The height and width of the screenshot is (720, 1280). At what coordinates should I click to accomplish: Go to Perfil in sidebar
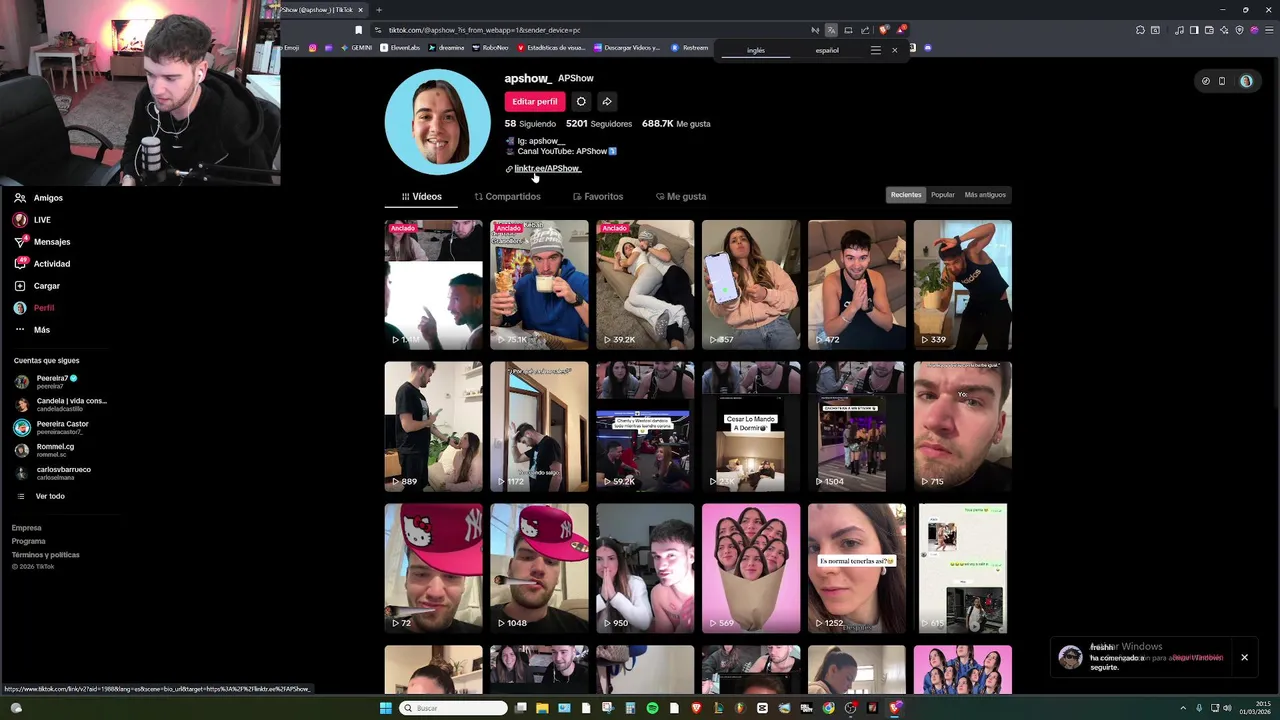click(35, 308)
